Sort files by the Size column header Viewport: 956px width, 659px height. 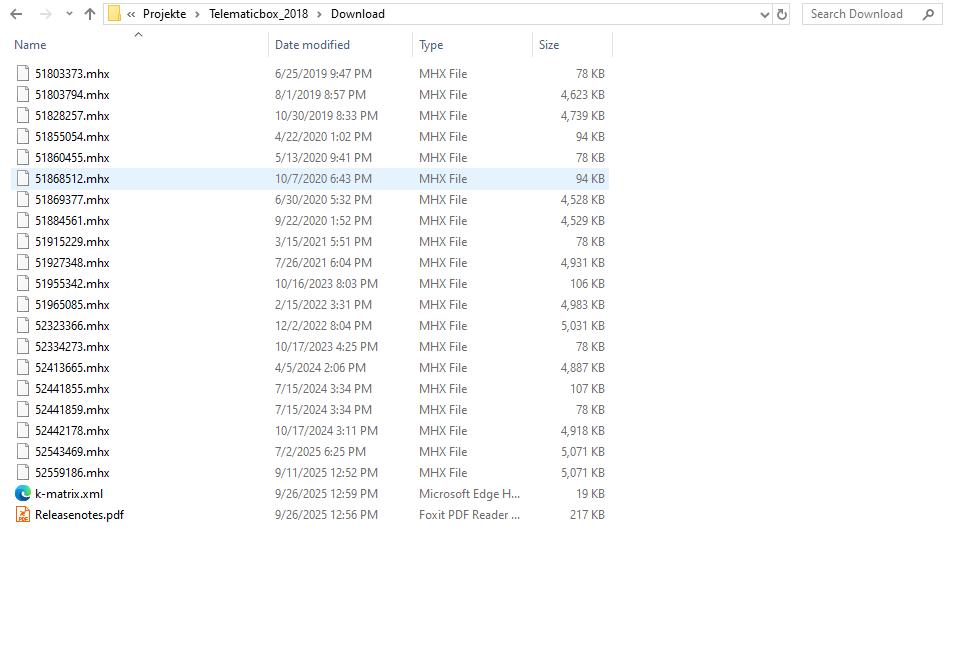[548, 45]
